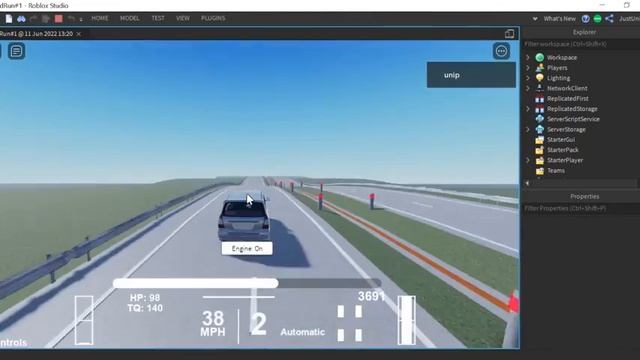The height and width of the screenshot is (360, 640).
Task: Close the Run#1 document tab
Action: 79,34
